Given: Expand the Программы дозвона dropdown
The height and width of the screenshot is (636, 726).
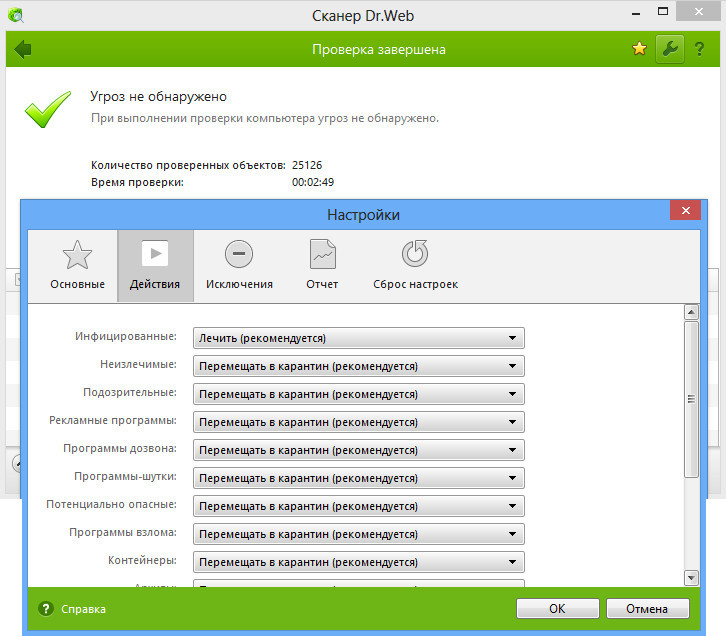Looking at the screenshot, I should tap(359, 450).
